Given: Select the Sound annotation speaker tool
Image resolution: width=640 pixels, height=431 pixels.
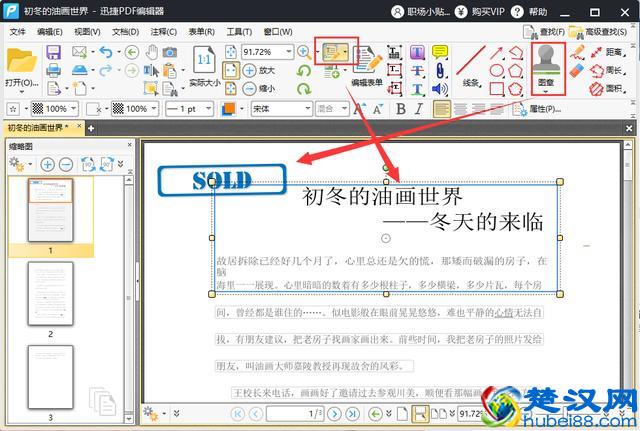Looking at the screenshot, I should [440, 89].
